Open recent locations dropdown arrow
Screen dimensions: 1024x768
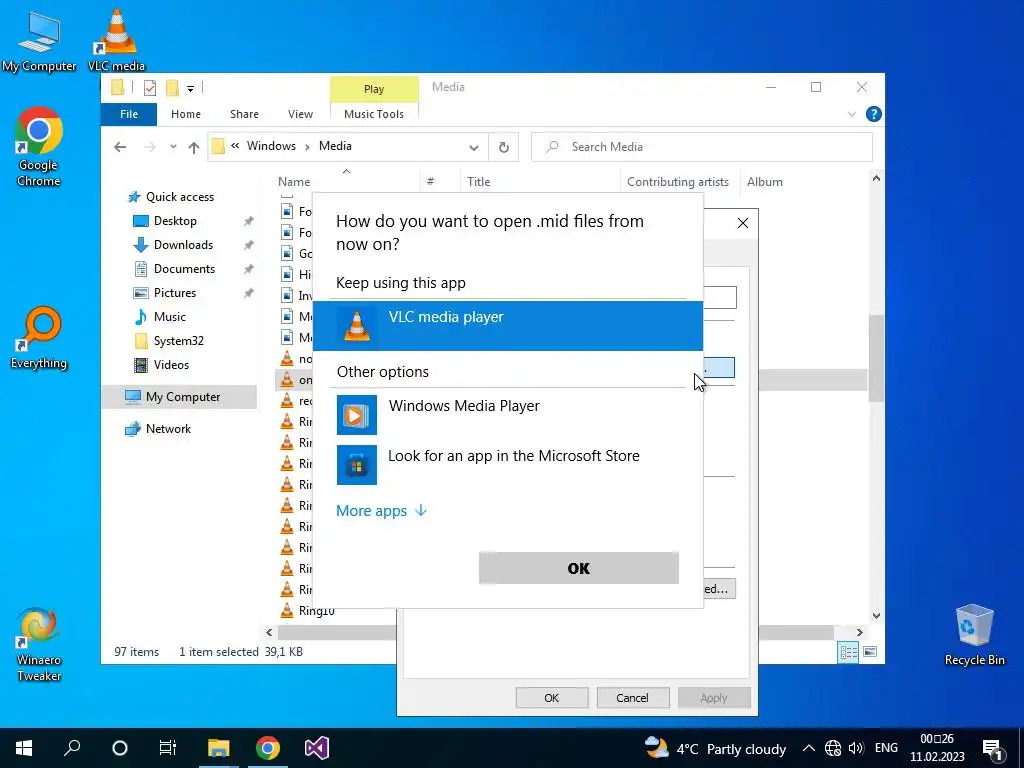173,147
